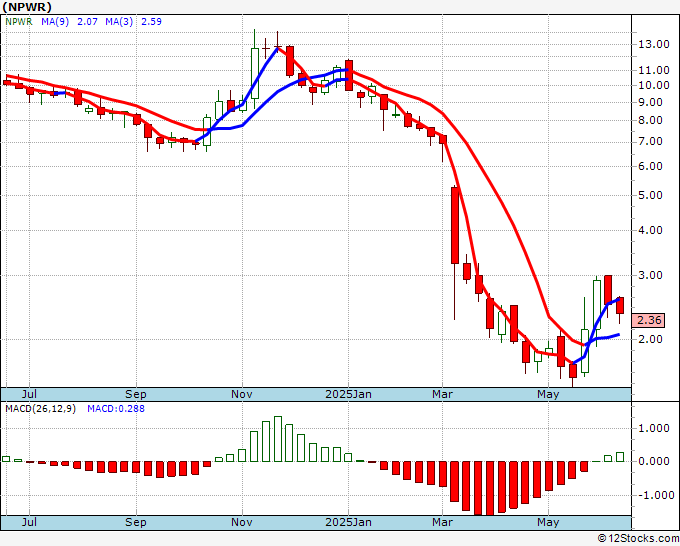Click the 12Stocks.com copyright text

(638, 539)
